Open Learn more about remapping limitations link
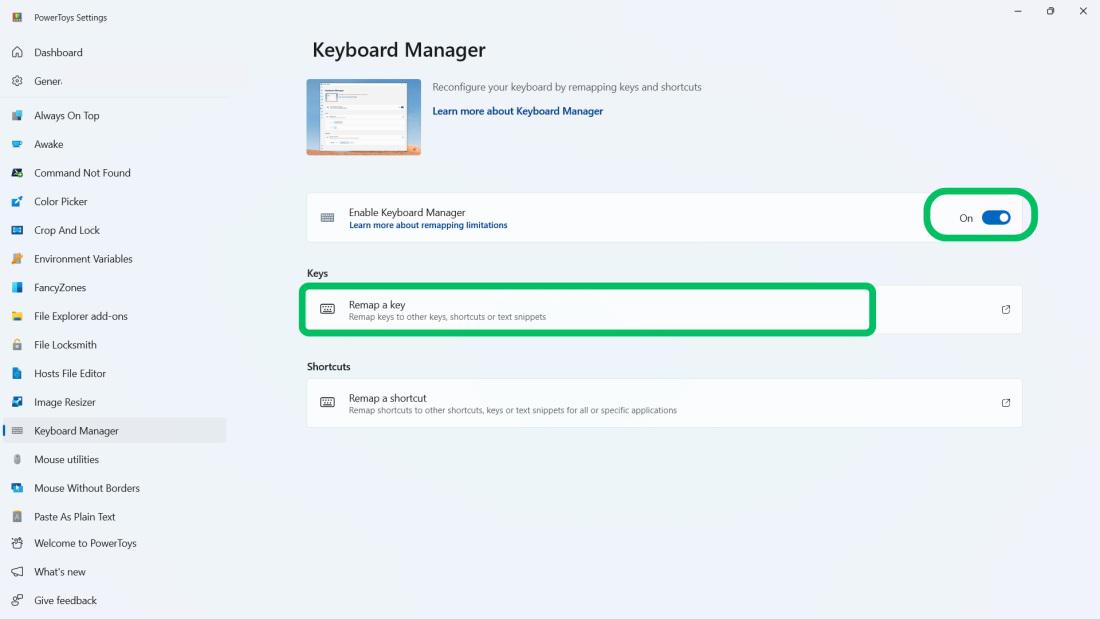This screenshot has height=619, width=1100. pos(428,225)
